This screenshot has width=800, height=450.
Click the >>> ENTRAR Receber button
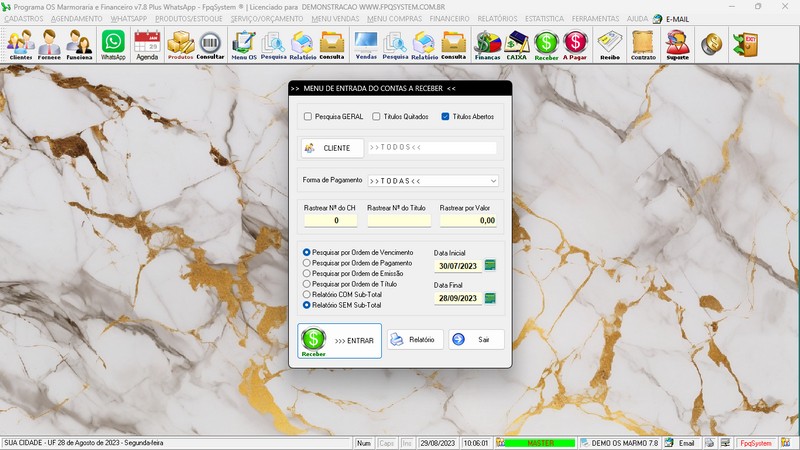(339, 340)
